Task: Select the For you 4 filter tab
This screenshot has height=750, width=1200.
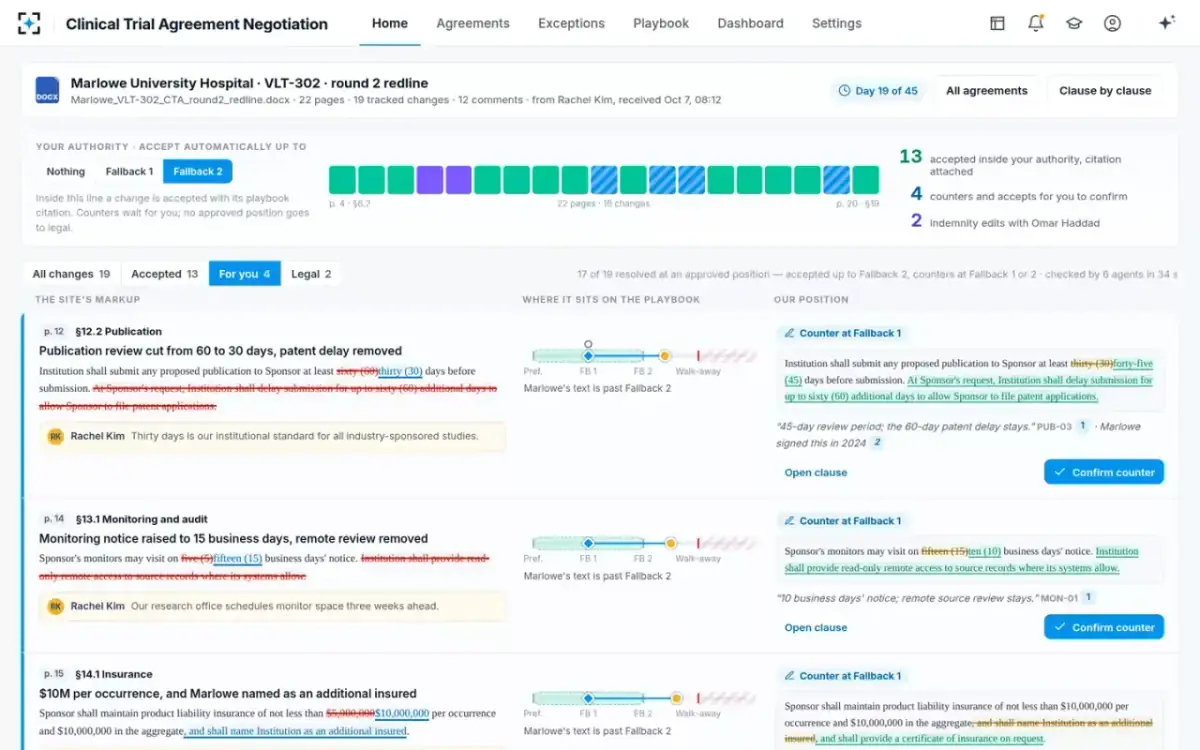Action: tap(245, 274)
